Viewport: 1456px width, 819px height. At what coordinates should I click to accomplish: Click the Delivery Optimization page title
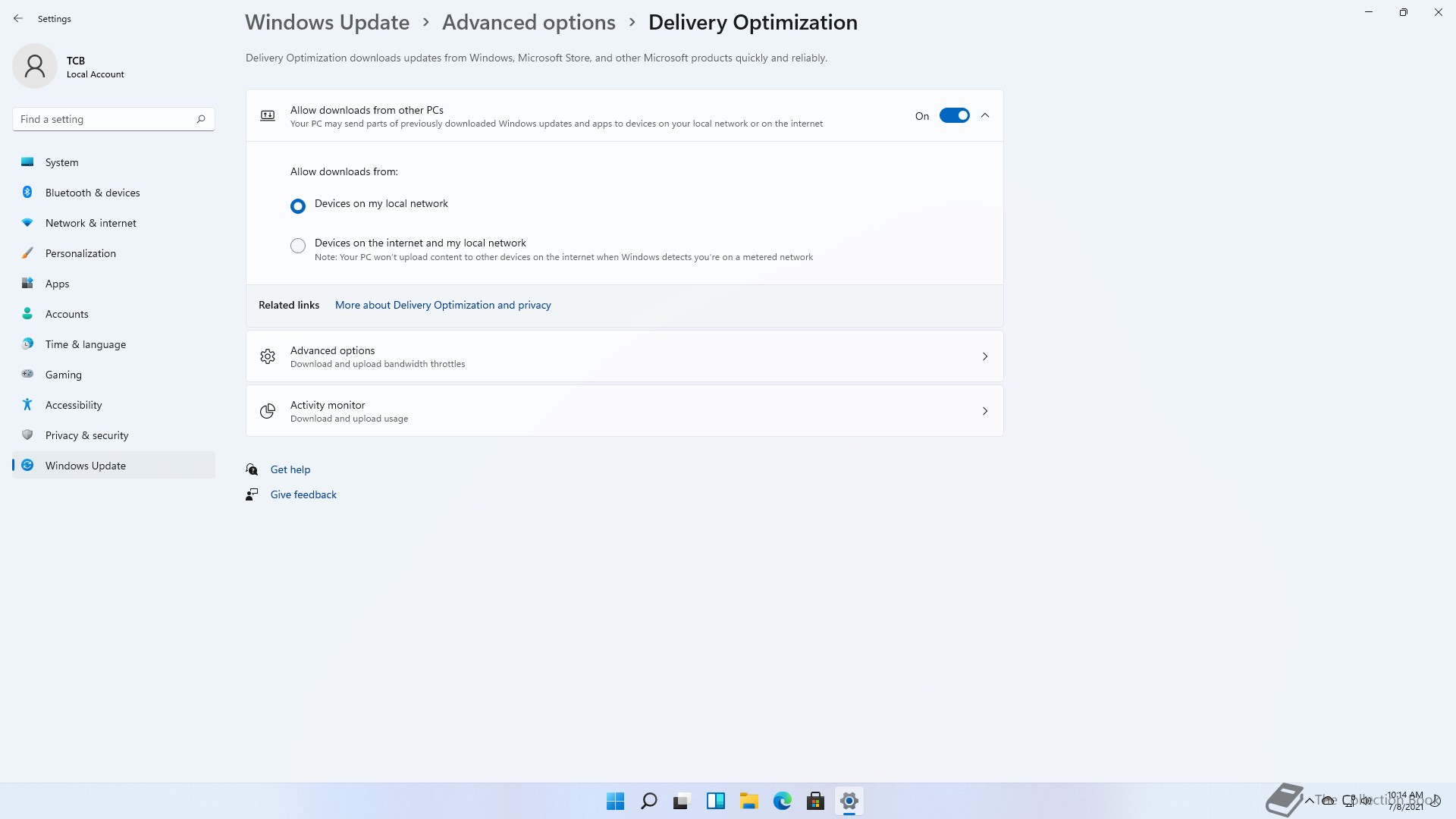(x=752, y=22)
